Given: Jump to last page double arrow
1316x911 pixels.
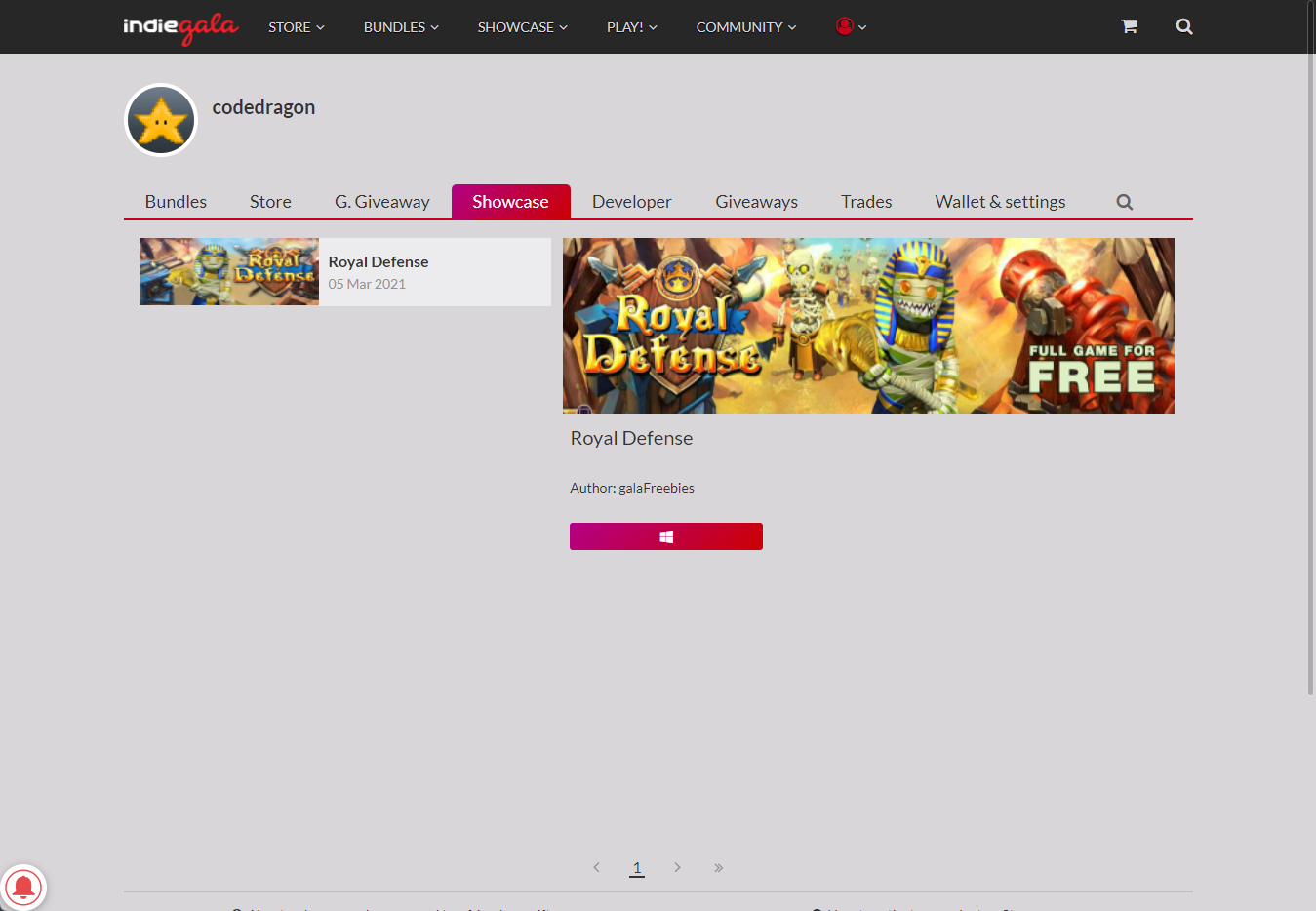Looking at the screenshot, I should tap(718, 867).
